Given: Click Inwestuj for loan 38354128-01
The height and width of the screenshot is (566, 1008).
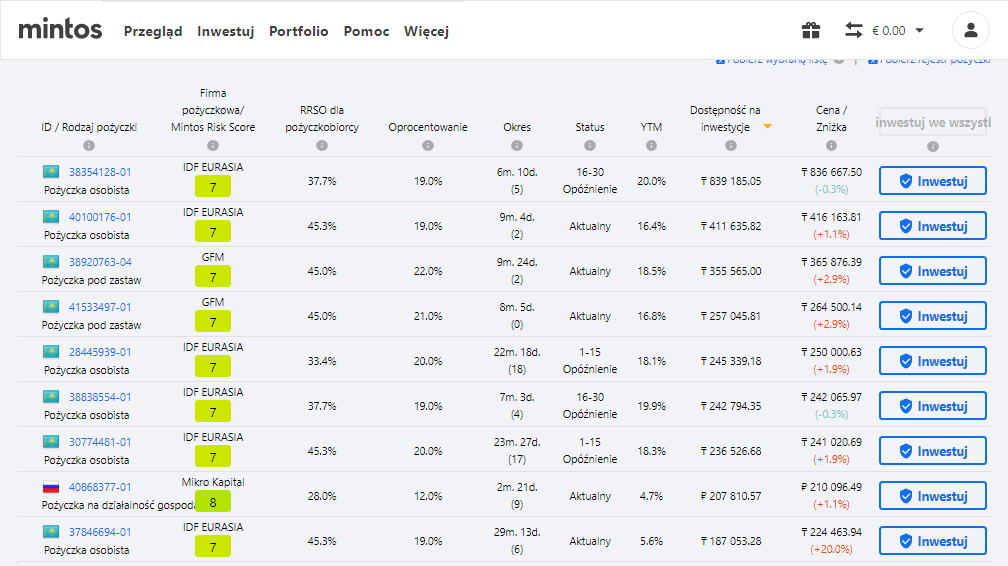Looking at the screenshot, I should [933, 181].
